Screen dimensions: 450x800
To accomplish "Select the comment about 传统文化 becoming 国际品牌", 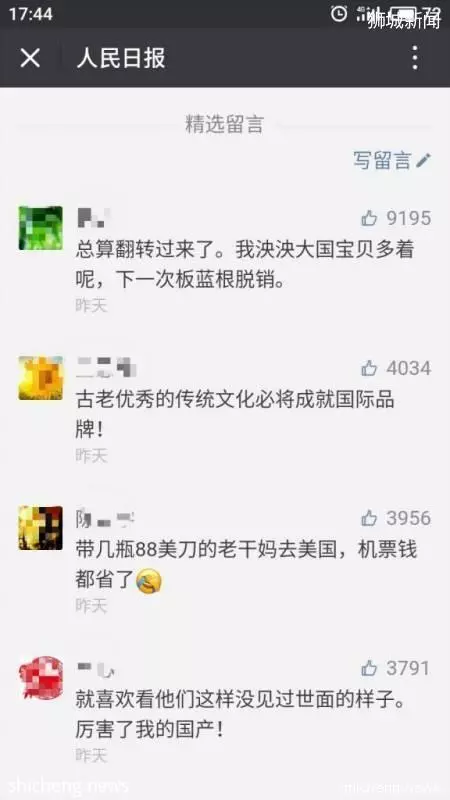I will click(x=235, y=415).
